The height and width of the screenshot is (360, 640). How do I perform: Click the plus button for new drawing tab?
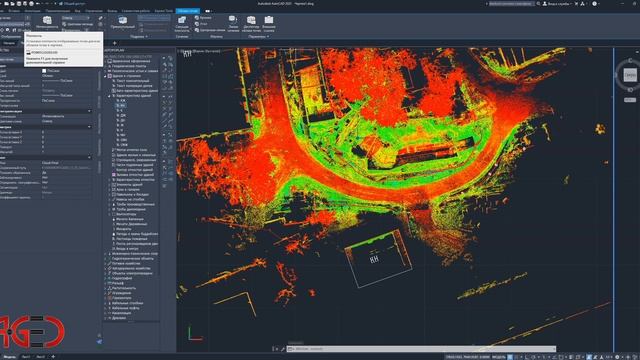[x=115, y=43]
